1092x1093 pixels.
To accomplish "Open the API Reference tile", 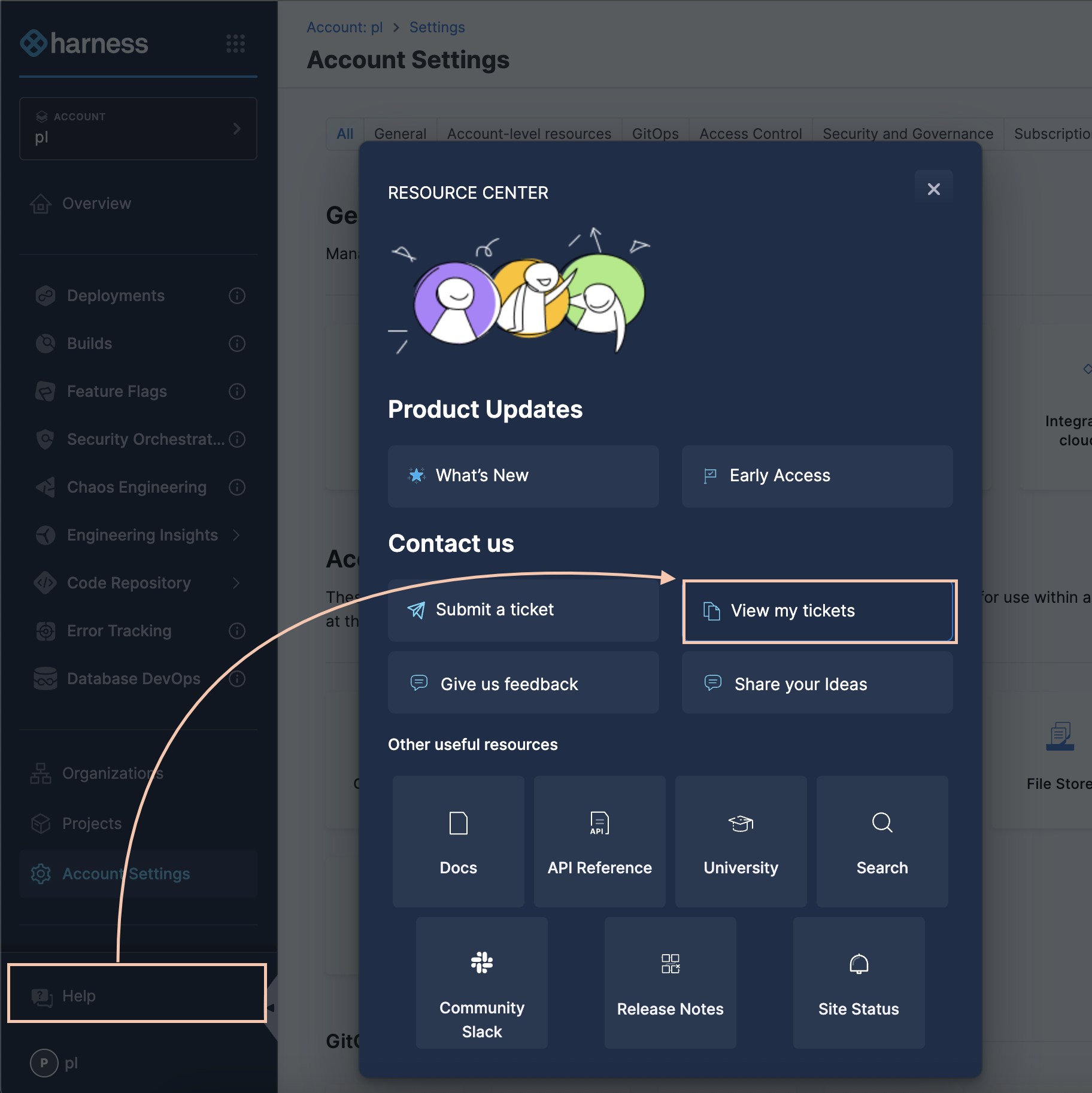I will click(599, 841).
